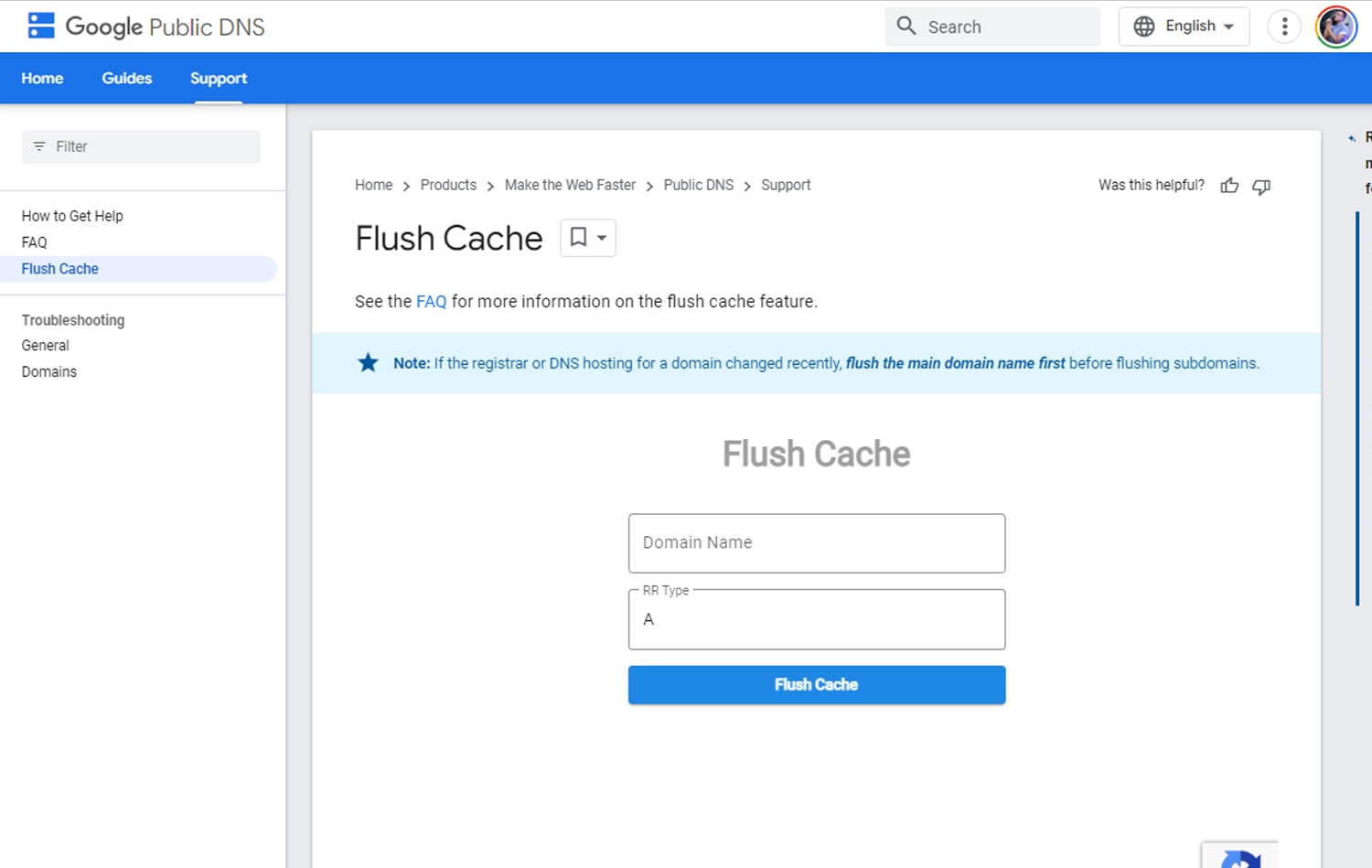This screenshot has height=868, width=1372.
Task: Open the RR Type selector showing A
Action: click(x=816, y=619)
